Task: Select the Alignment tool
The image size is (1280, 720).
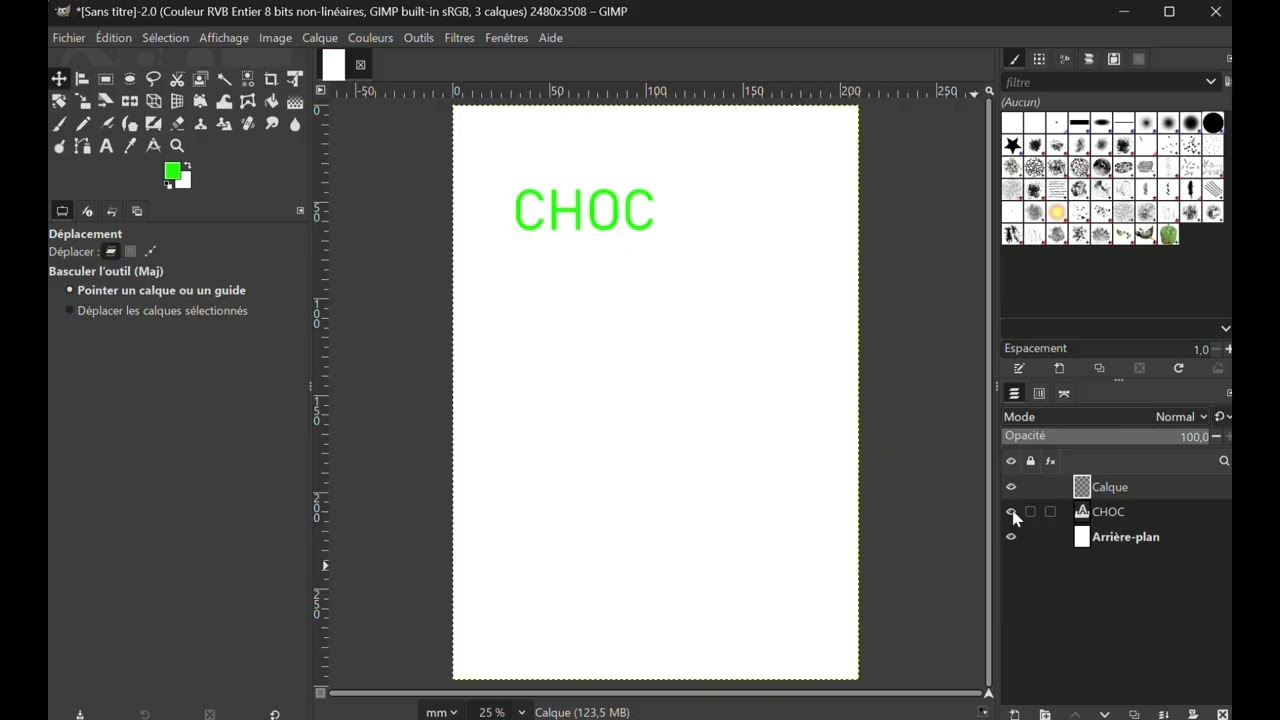Action: tap(82, 79)
